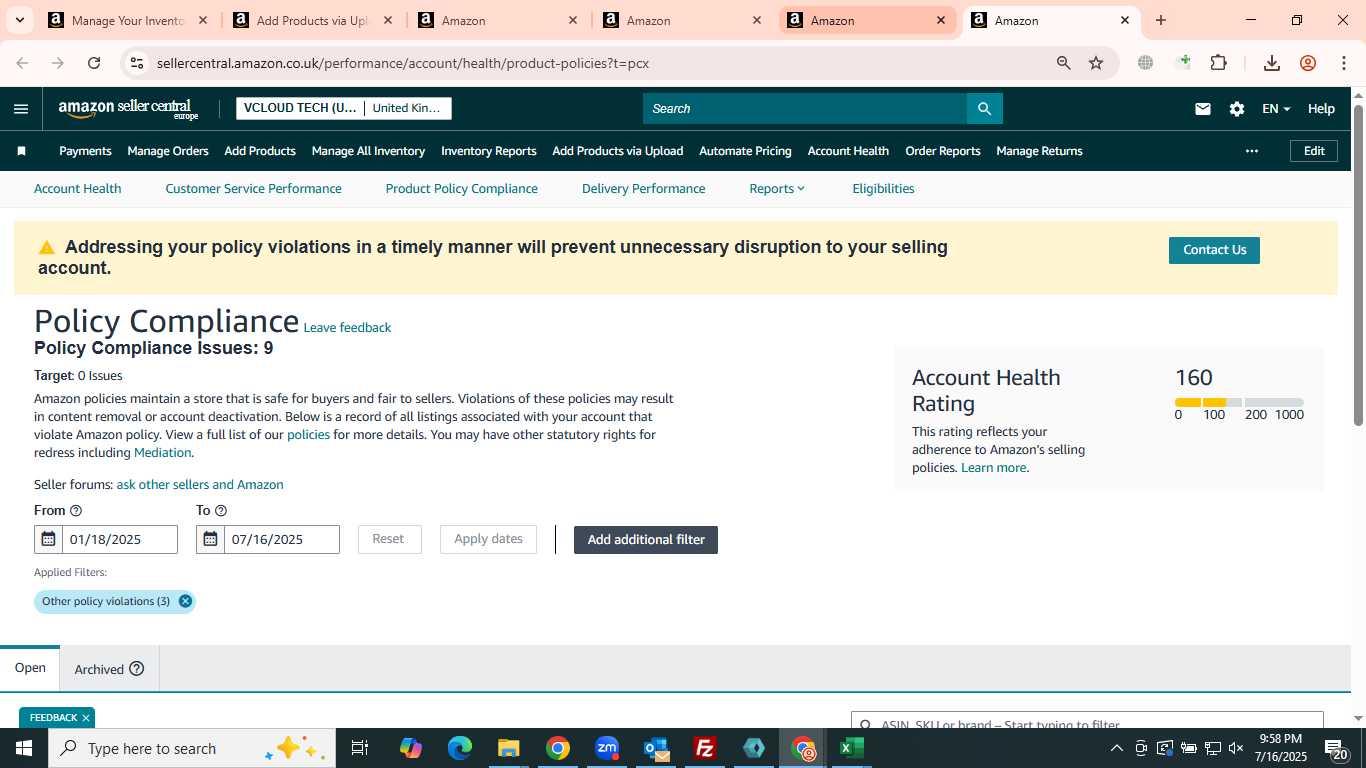Screen dimensions: 1366x768
Task: Open Eligibilities tab
Action: 883,188
